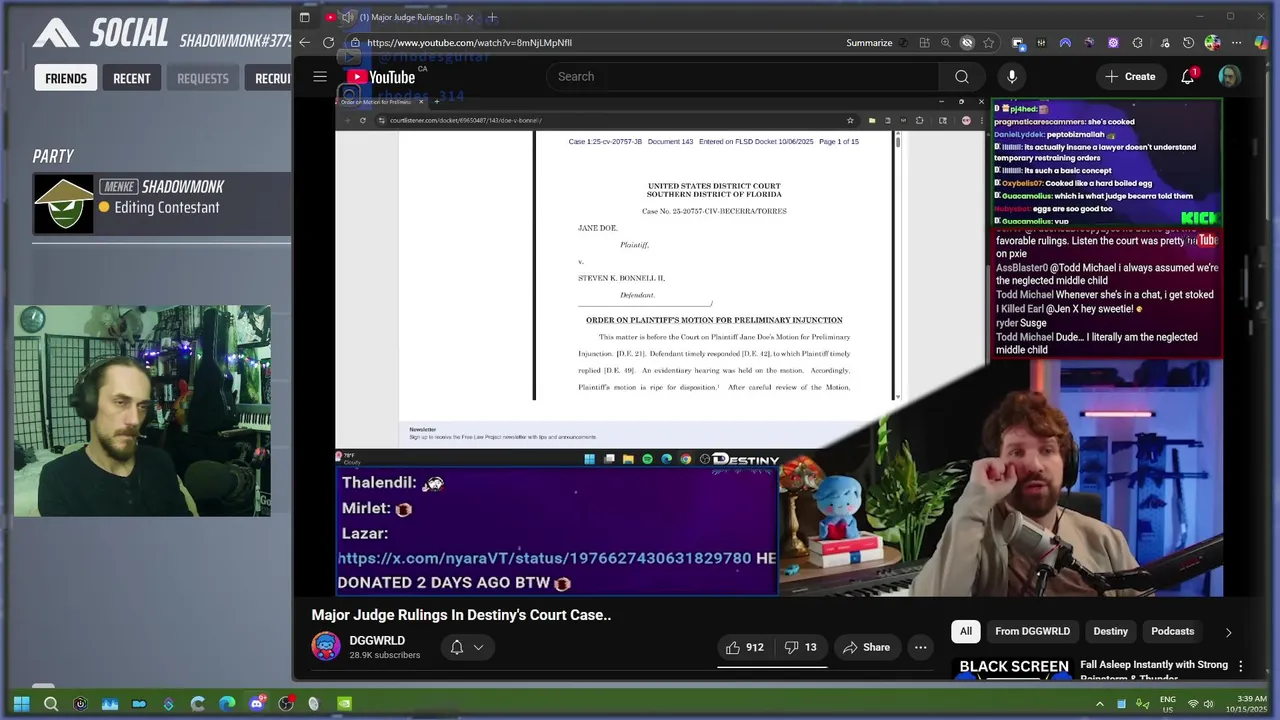Image resolution: width=1280 pixels, height=720 pixels.
Task: Open the zoom magnifier in address bar
Action: click(x=946, y=43)
